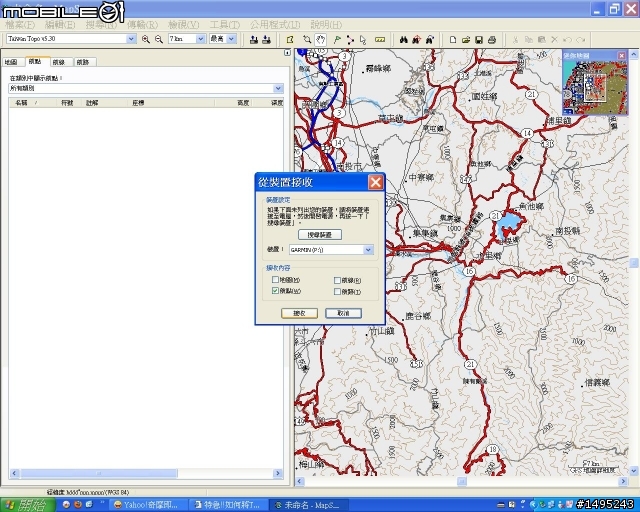Click the undo arrow icon
640x512 pixels.
(x=567, y=40)
